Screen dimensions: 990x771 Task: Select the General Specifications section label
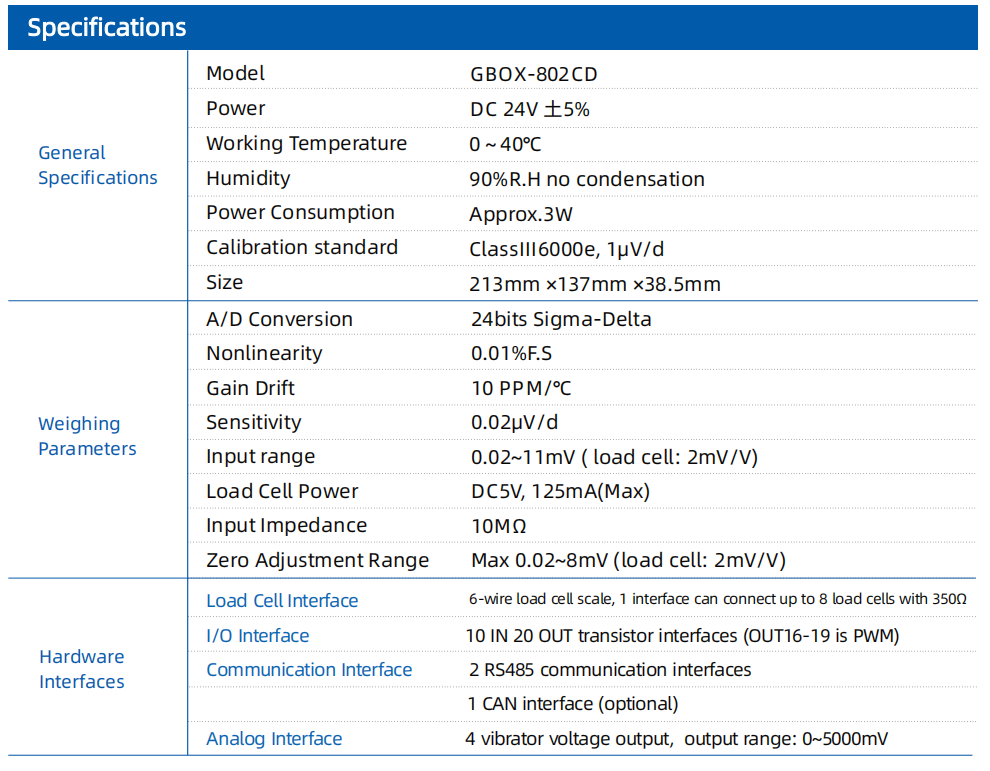click(98, 165)
